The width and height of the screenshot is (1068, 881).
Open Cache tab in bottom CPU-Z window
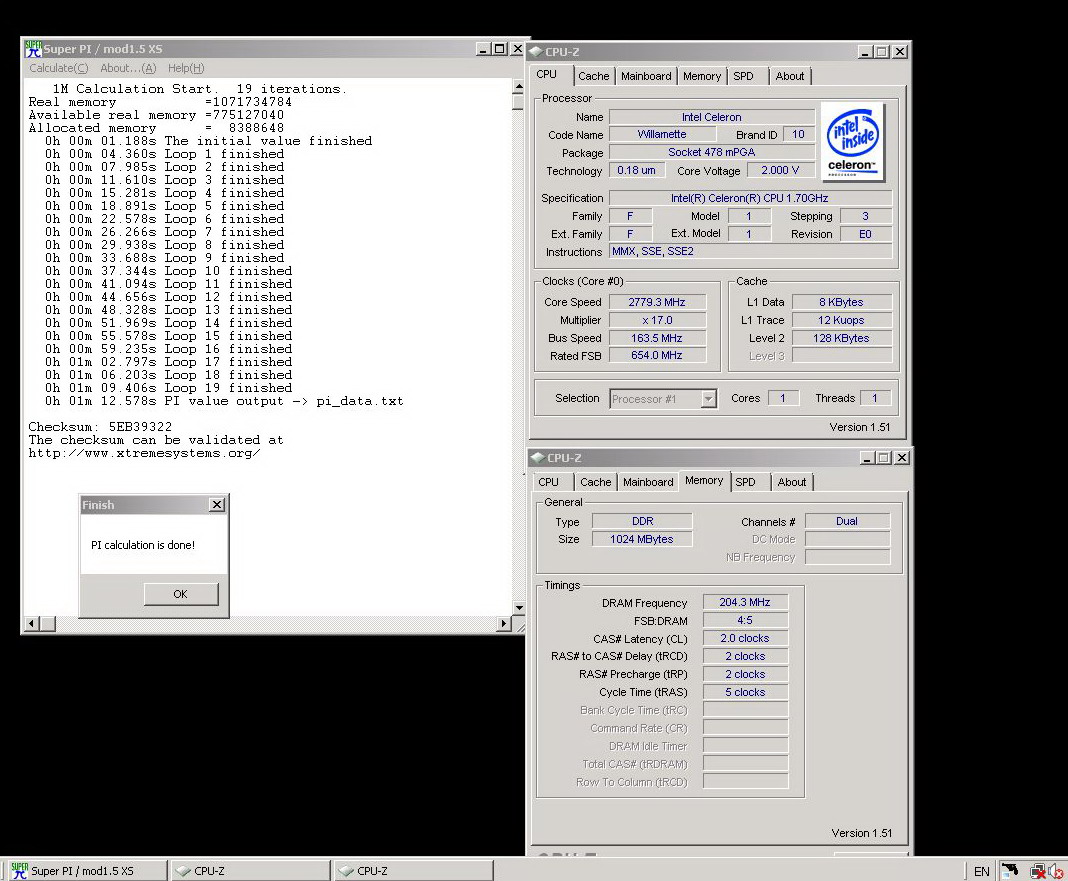[x=596, y=482]
